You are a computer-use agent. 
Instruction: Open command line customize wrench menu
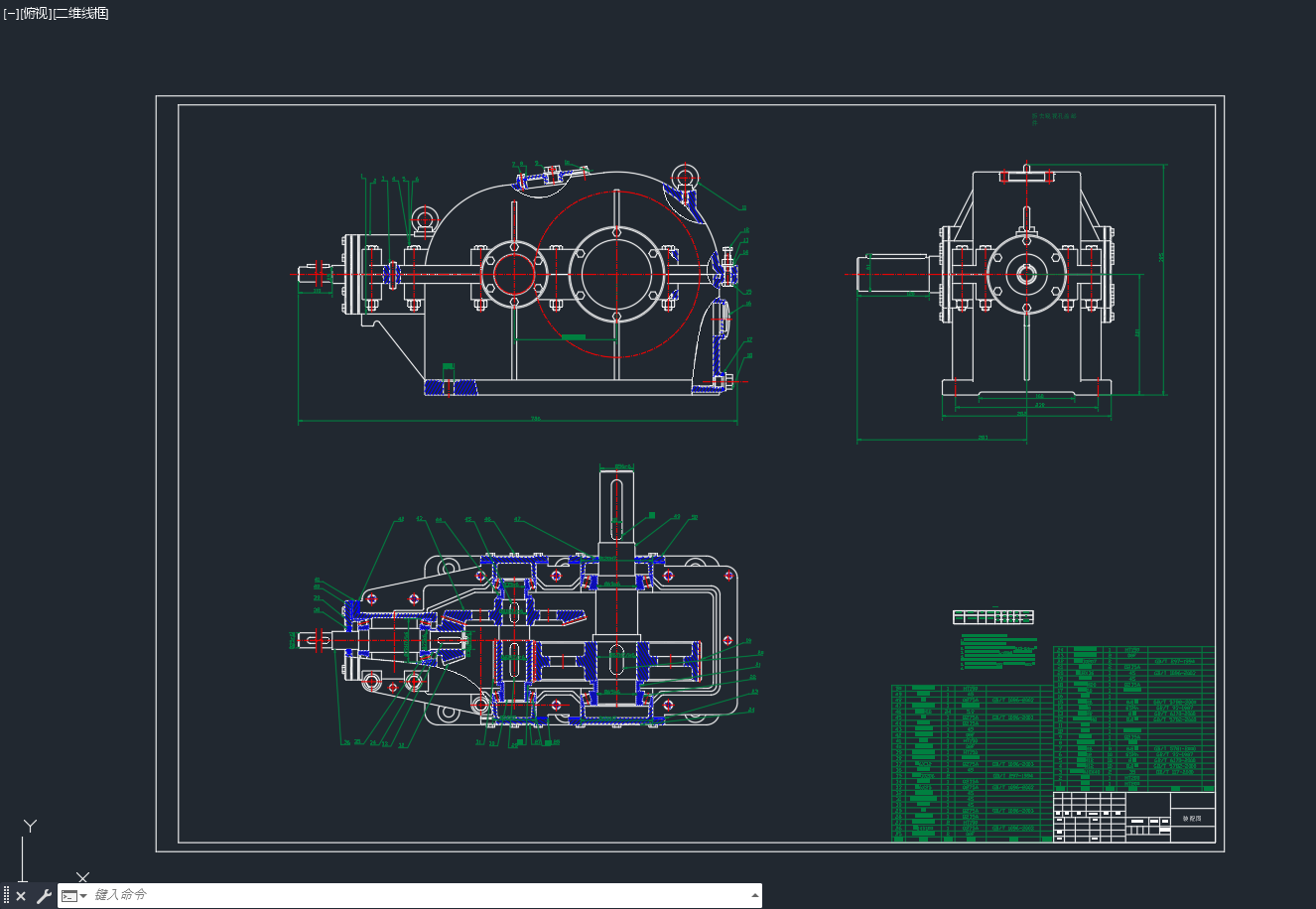point(44,896)
